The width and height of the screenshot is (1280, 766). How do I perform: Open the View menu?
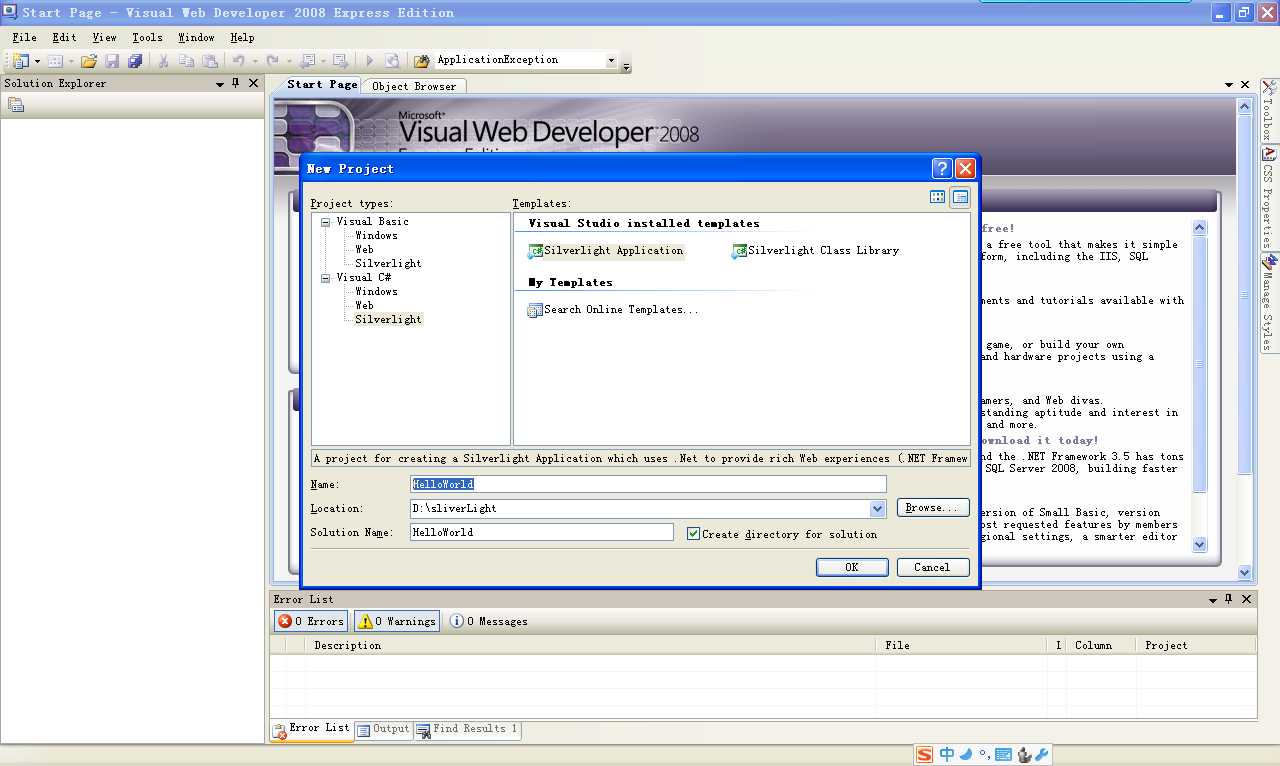tap(104, 37)
